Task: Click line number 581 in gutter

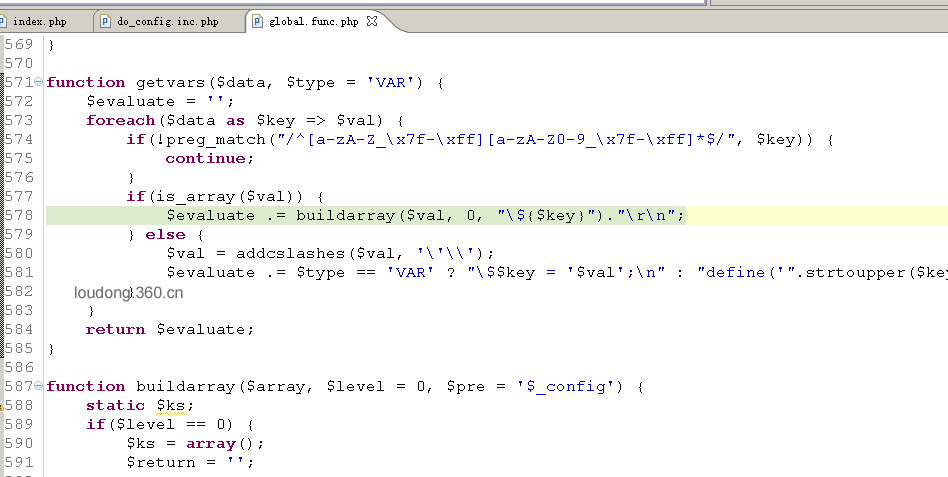Action: tap(19, 272)
